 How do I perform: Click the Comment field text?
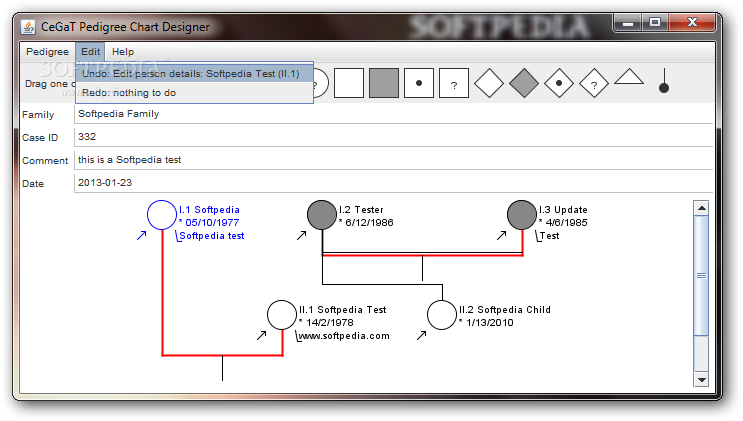(393, 160)
